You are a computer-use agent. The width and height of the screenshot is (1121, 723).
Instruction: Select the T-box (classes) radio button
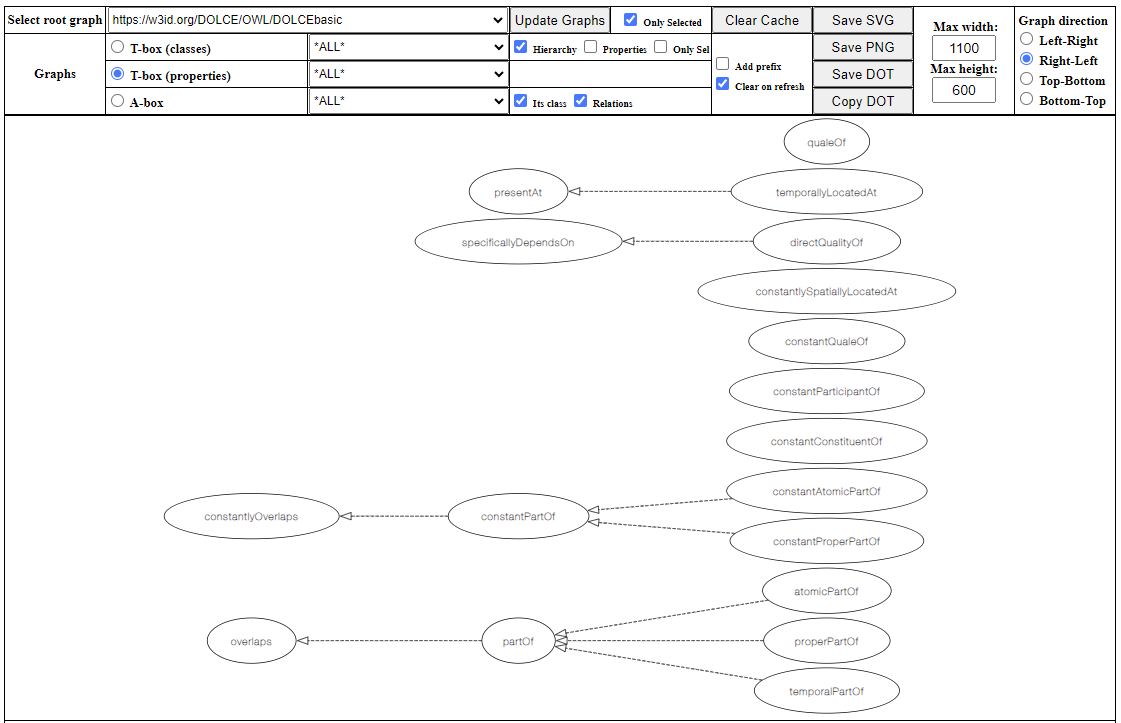coord(118,47)
